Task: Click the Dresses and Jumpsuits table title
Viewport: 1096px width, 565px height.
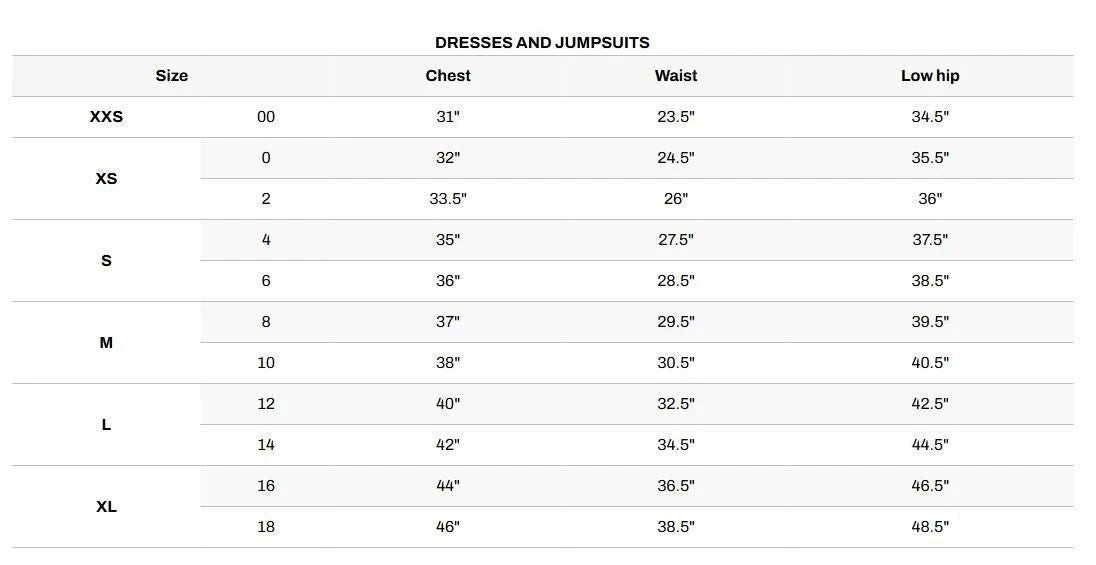Action: (542, 42)
